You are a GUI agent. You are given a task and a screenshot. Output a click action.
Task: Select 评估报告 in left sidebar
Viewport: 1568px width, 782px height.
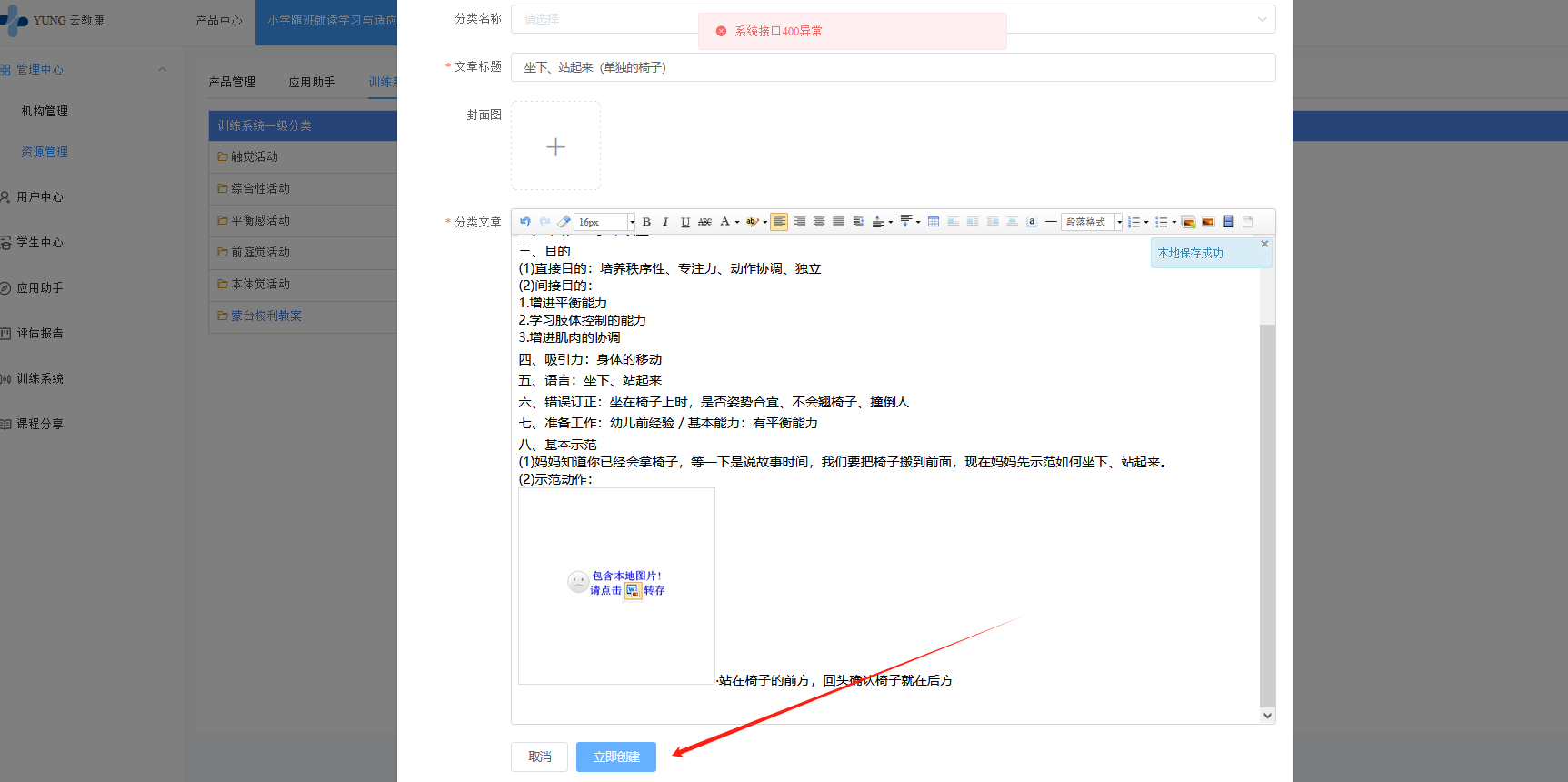tap(40, 333)
